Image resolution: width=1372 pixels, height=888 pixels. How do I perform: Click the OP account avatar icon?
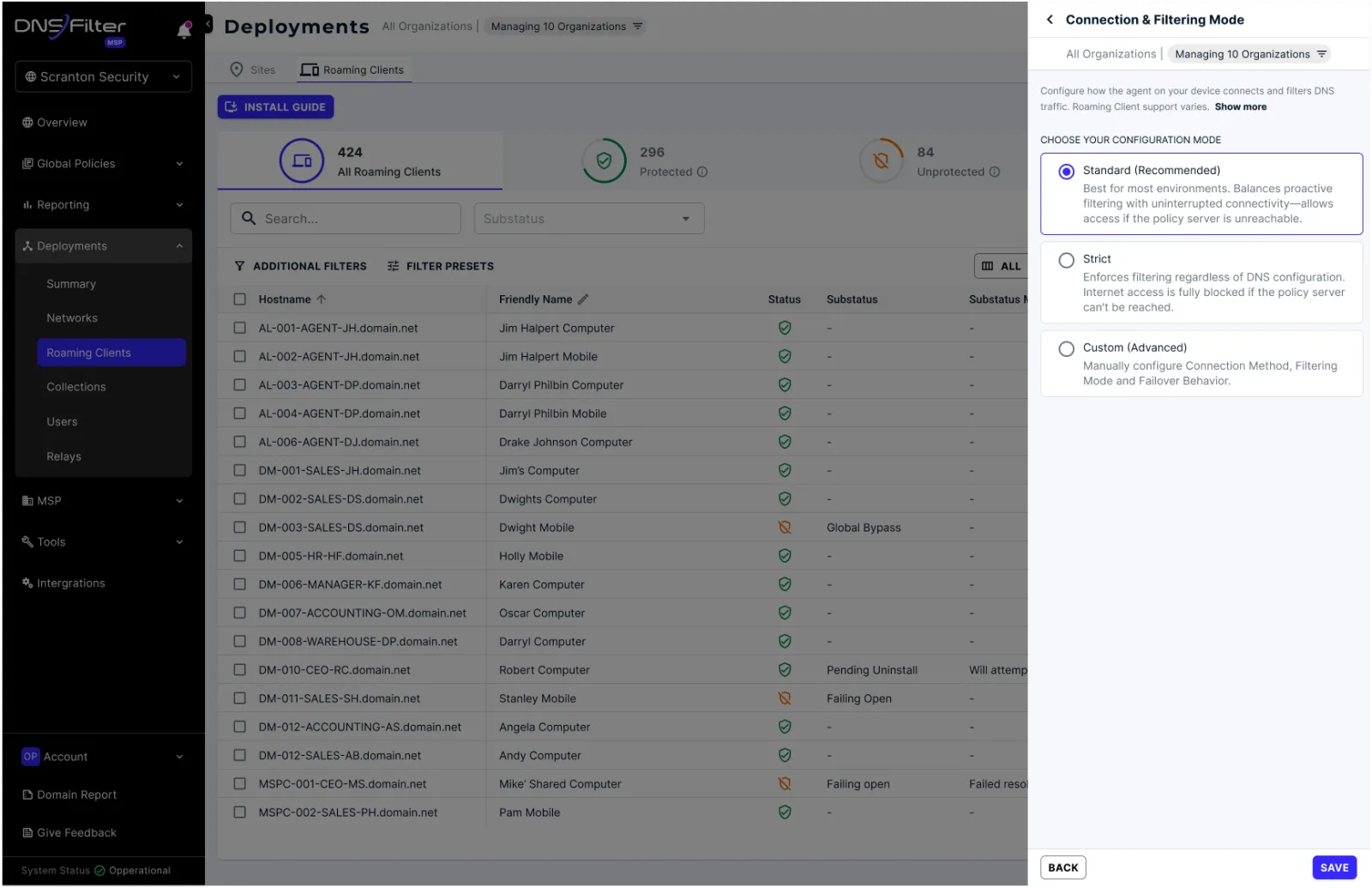[x=31, y=757]
